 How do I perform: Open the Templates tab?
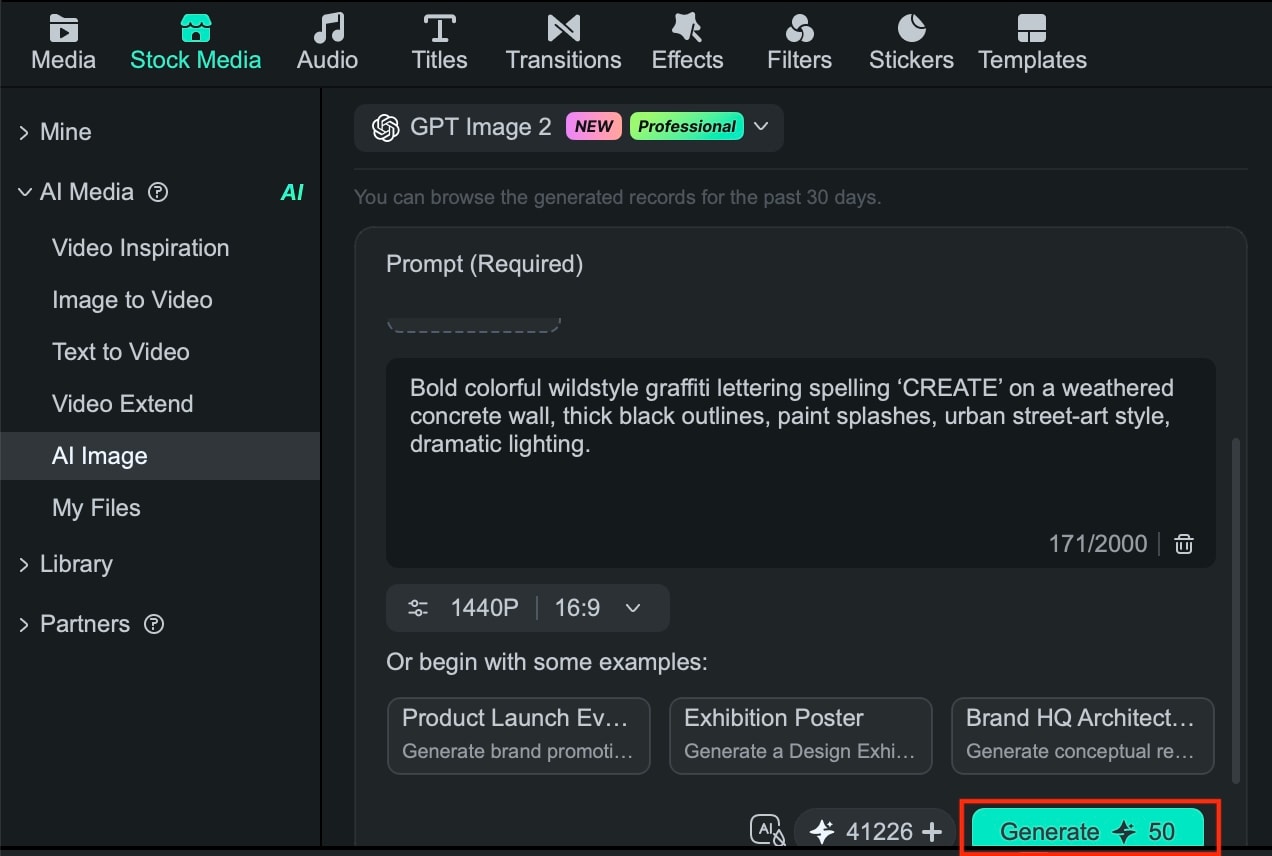tap(1032, 43)
